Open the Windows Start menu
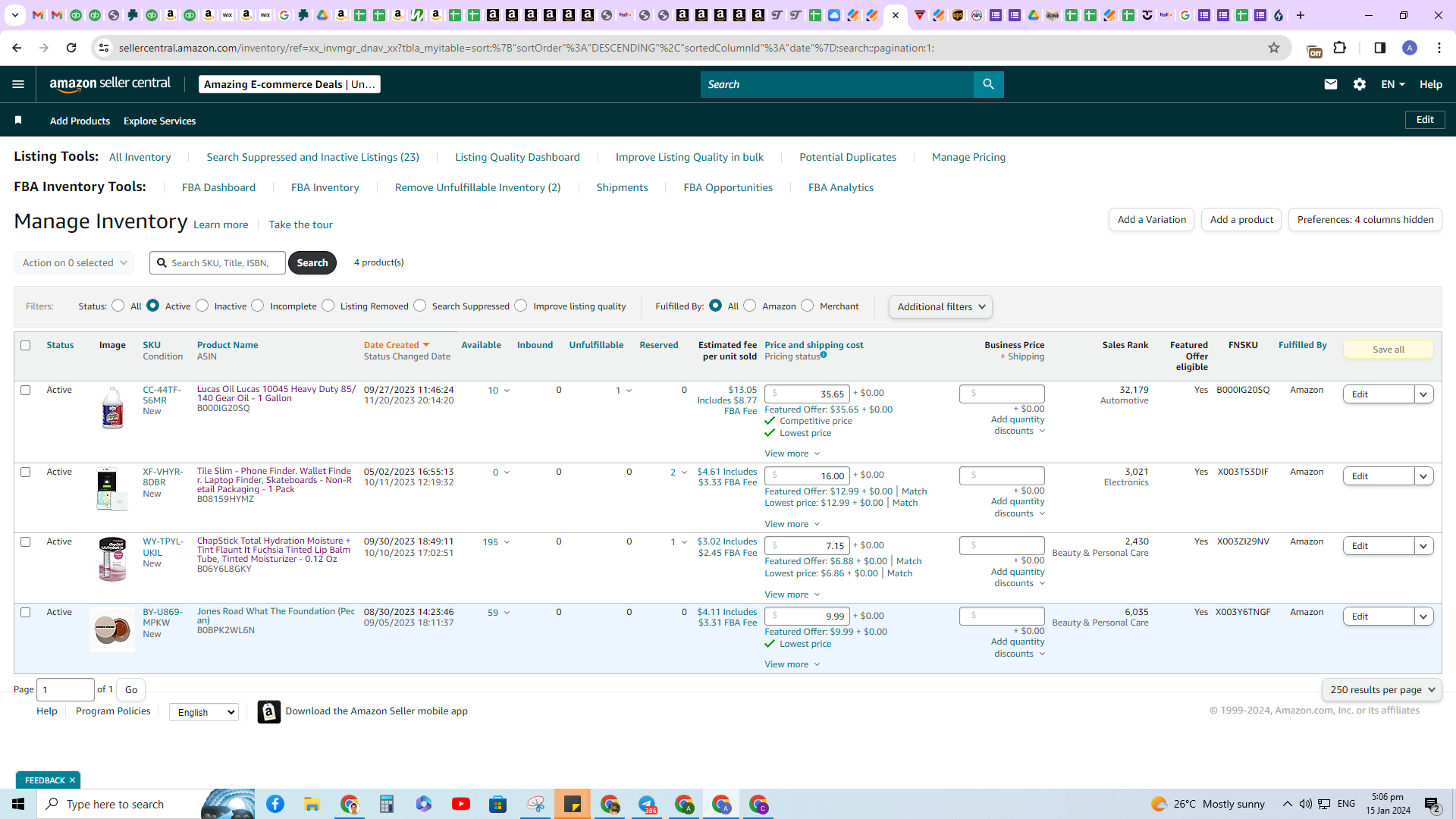This screenshot has height=819, width=1456. pos(18,804)
